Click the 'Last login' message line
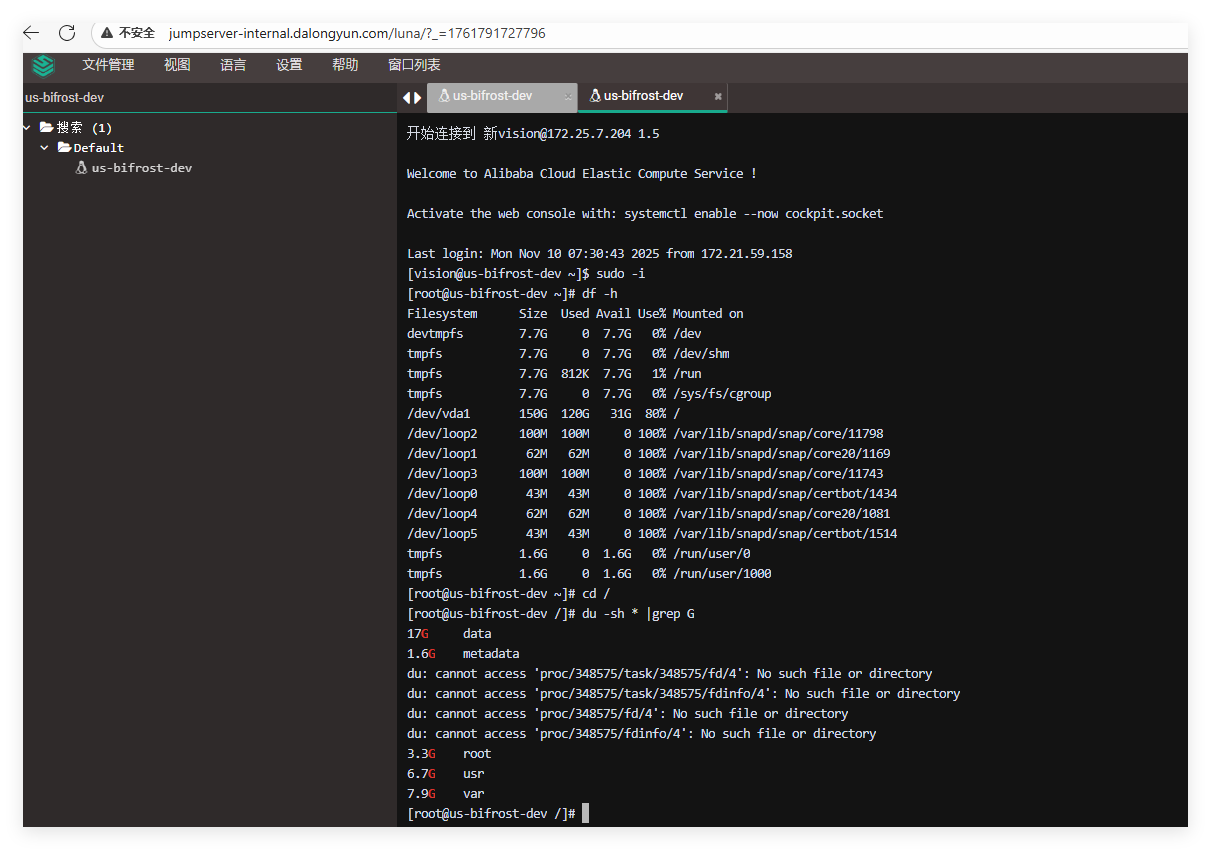1211x850 pixels. pos(600,254)
